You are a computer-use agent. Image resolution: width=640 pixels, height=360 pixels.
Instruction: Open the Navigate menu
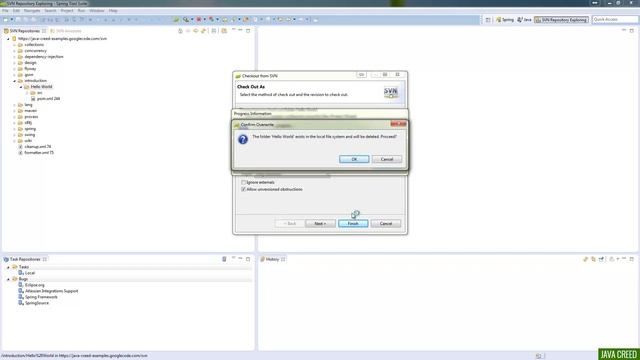coord(32,11)
